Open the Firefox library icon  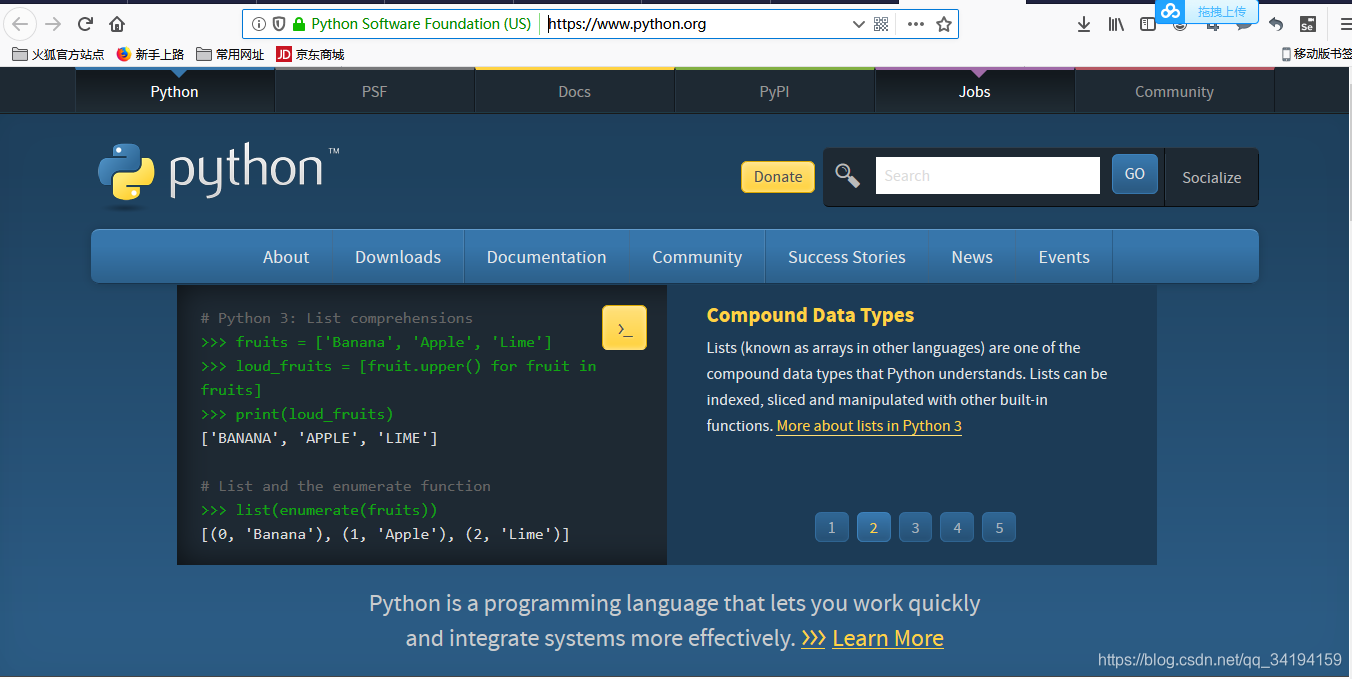[1116, 24]
